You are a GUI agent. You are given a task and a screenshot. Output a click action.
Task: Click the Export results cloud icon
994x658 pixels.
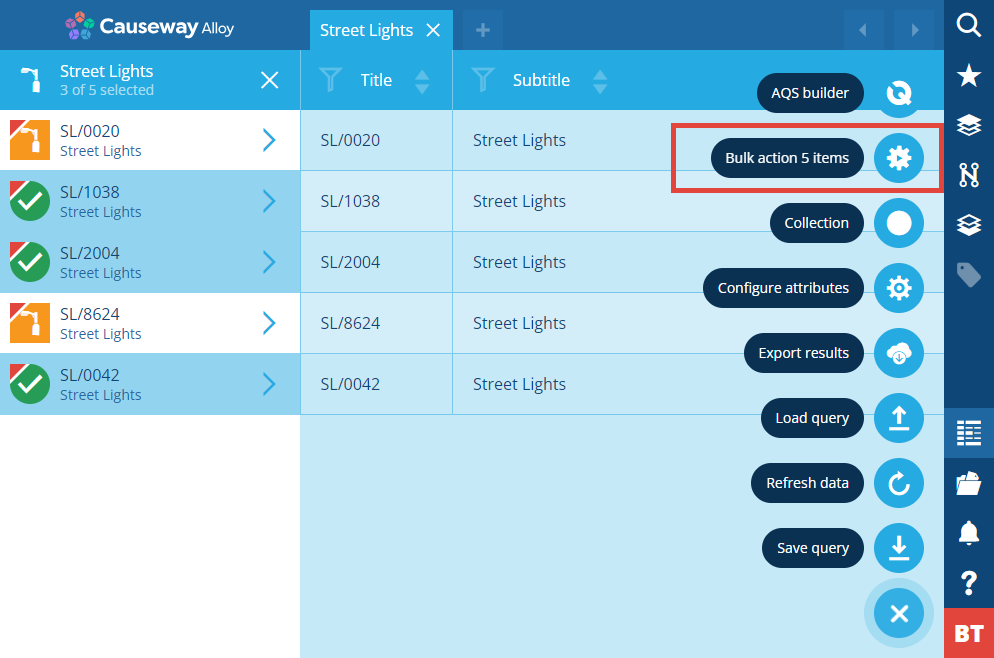[x=898, y=353]
